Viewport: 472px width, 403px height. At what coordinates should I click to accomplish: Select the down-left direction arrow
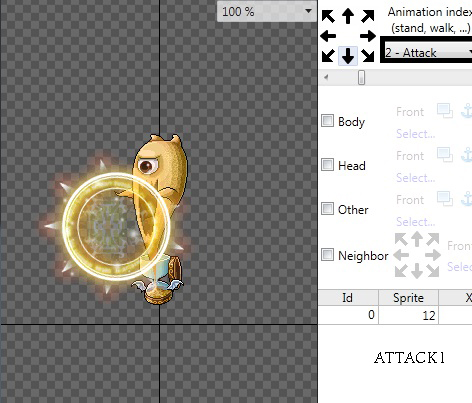coord(328,55)
